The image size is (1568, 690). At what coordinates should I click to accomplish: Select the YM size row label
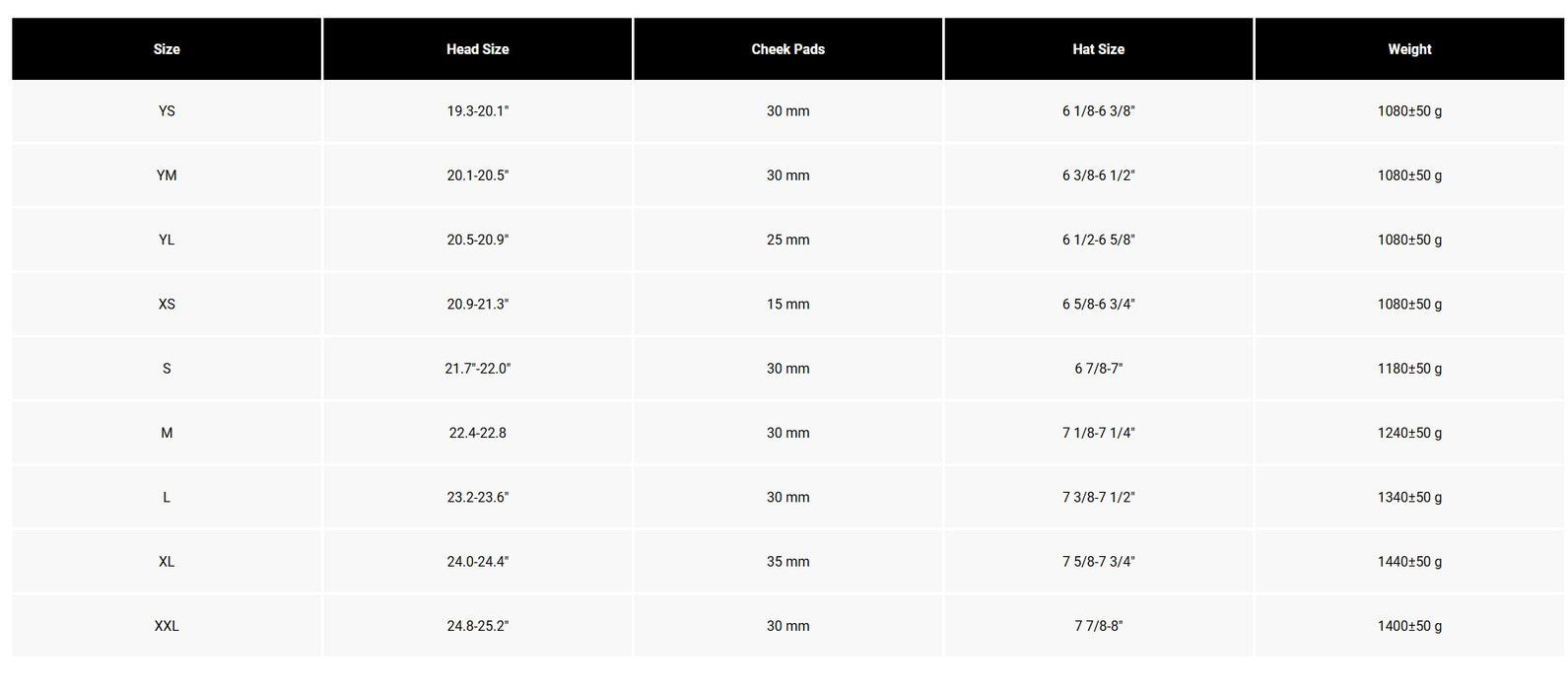pos(167,175)
